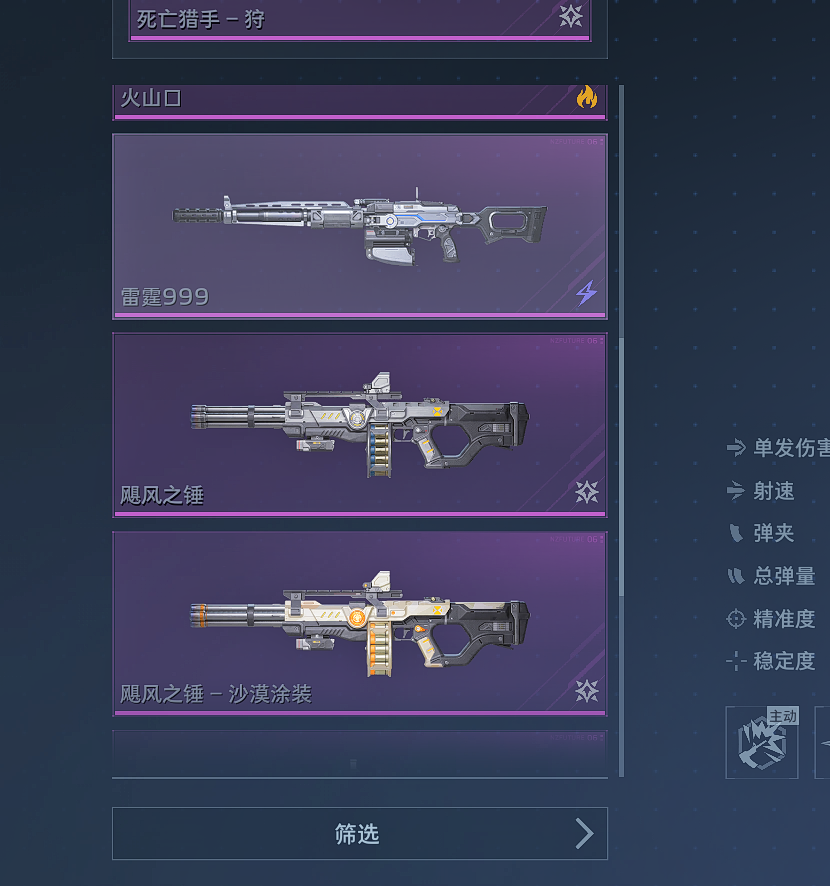Click the 精准度 crosshair icon
The height and width of the screenshot is (886, 830).
(736, 619)
